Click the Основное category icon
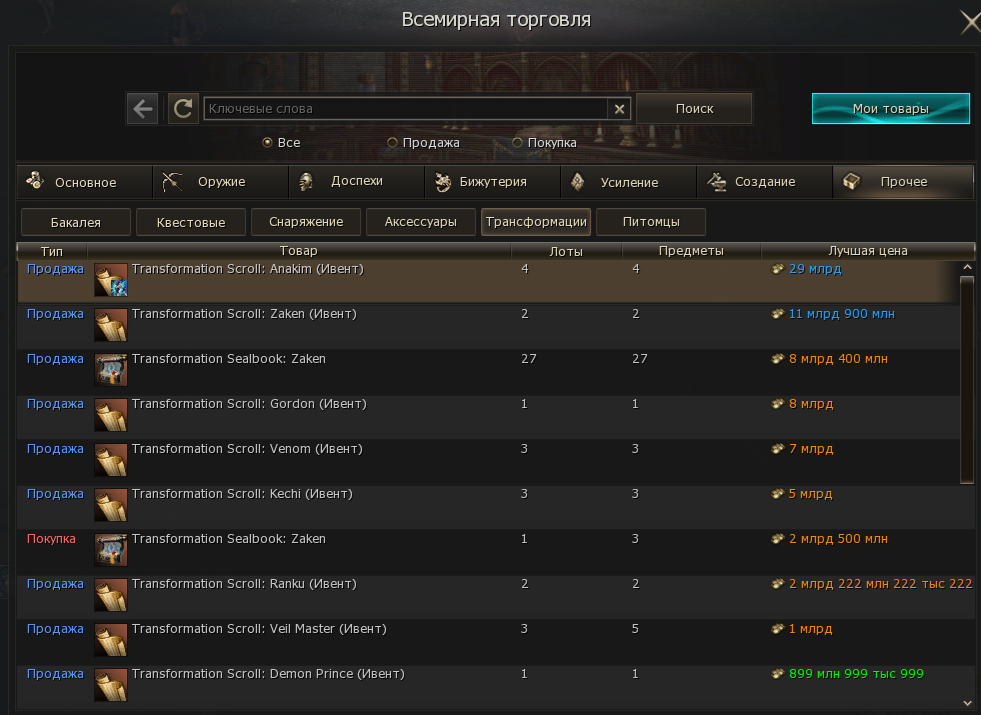This screenshot has height=715, width=981. coord(35,181)
